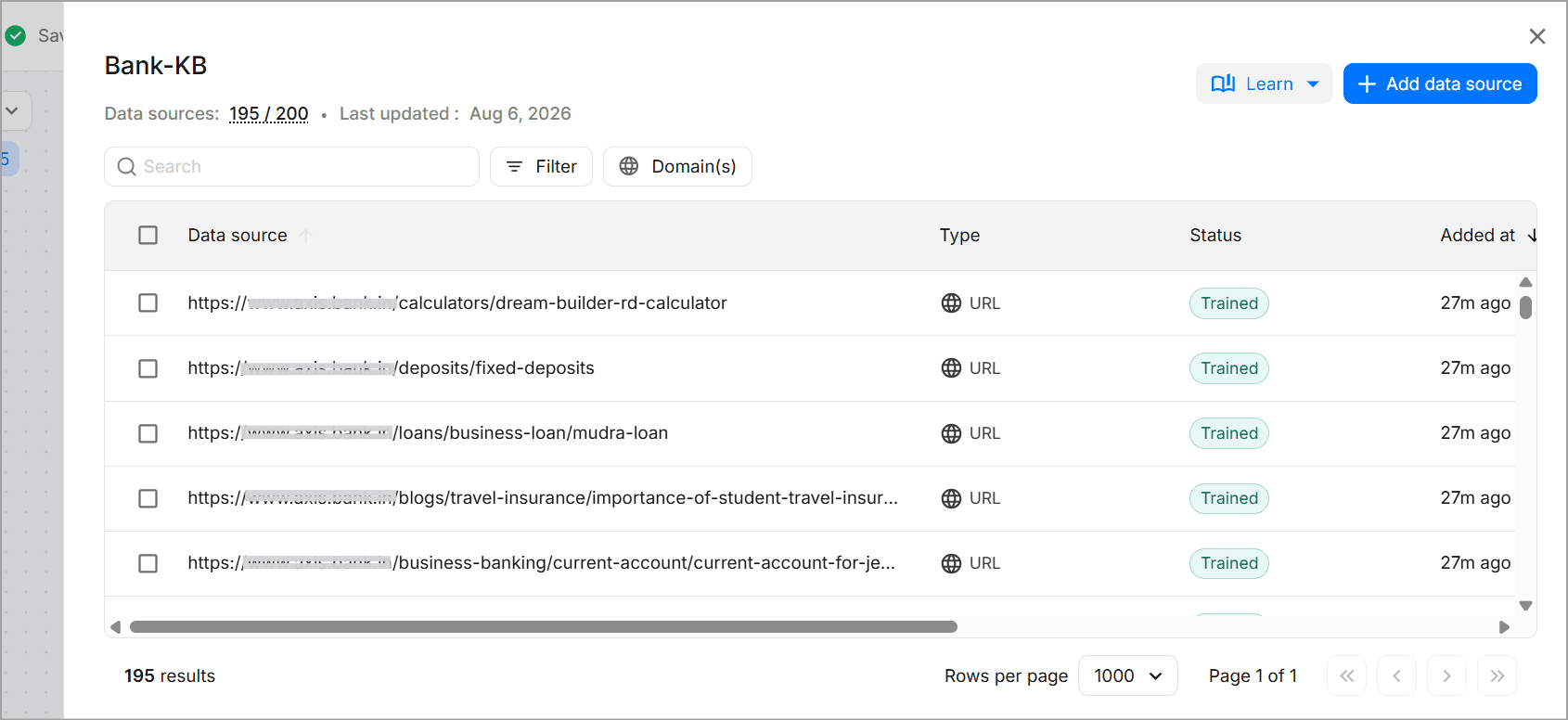Open the 195 / 200 data sources link

coord(269,113)
